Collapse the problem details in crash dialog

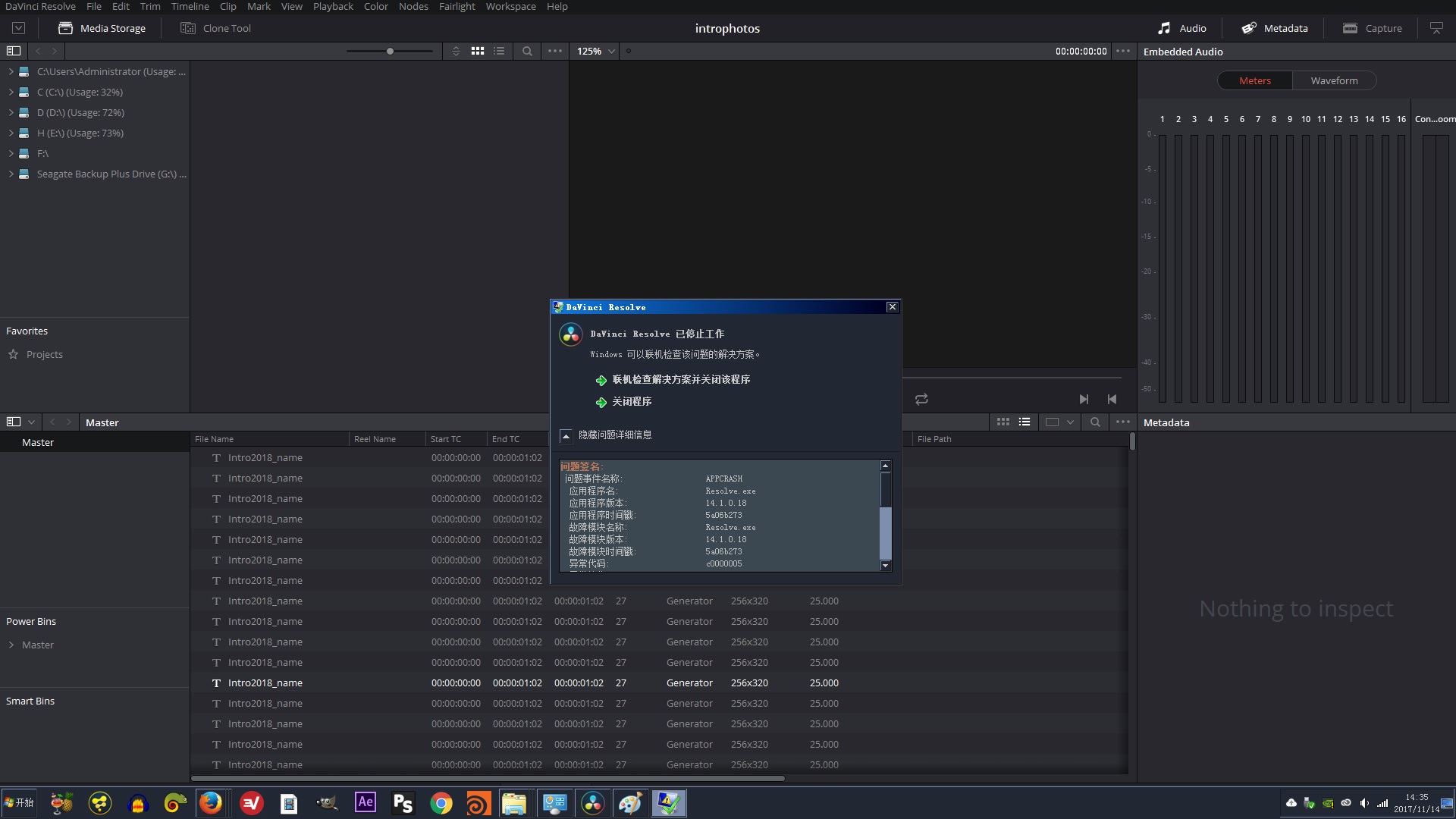pos(566,435)
